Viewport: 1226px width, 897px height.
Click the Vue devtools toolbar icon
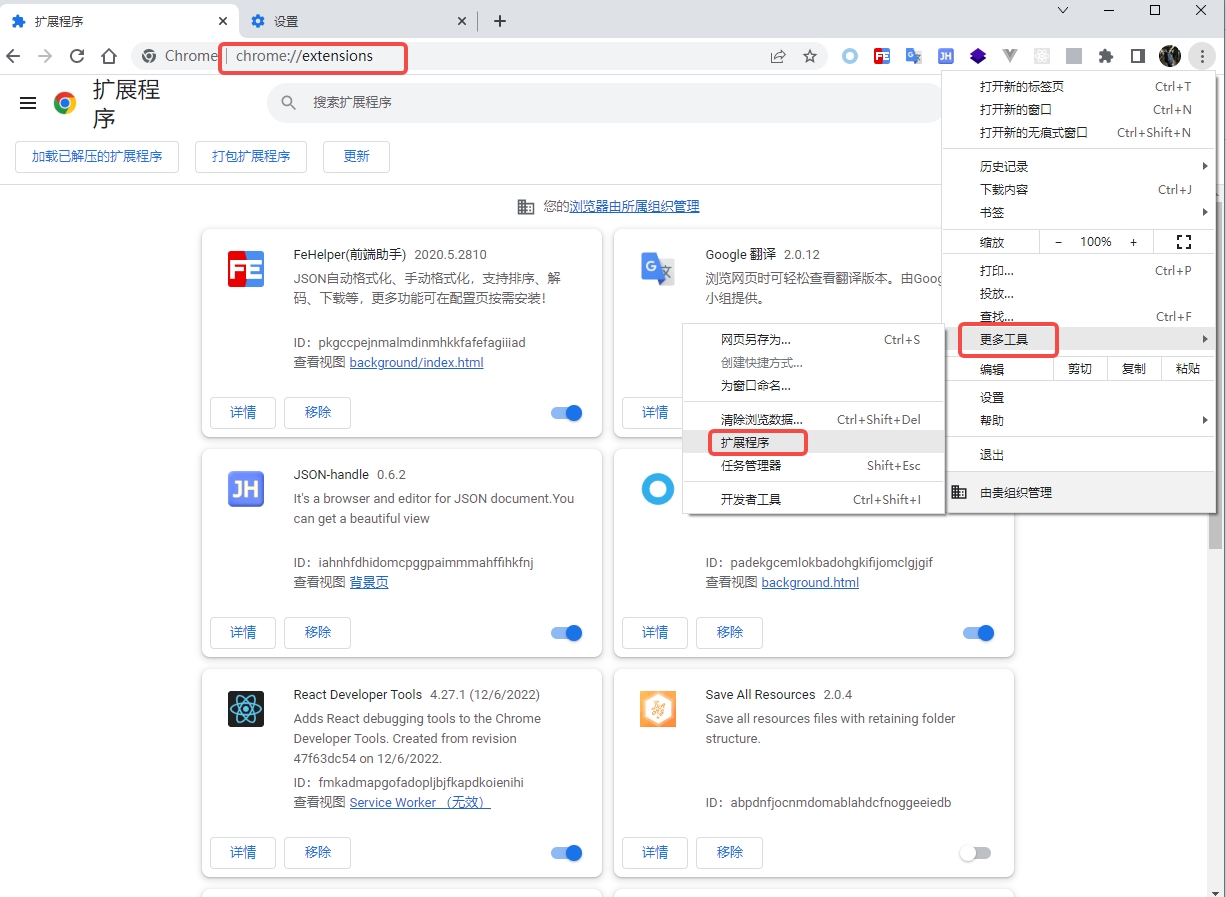[1010, 56]
